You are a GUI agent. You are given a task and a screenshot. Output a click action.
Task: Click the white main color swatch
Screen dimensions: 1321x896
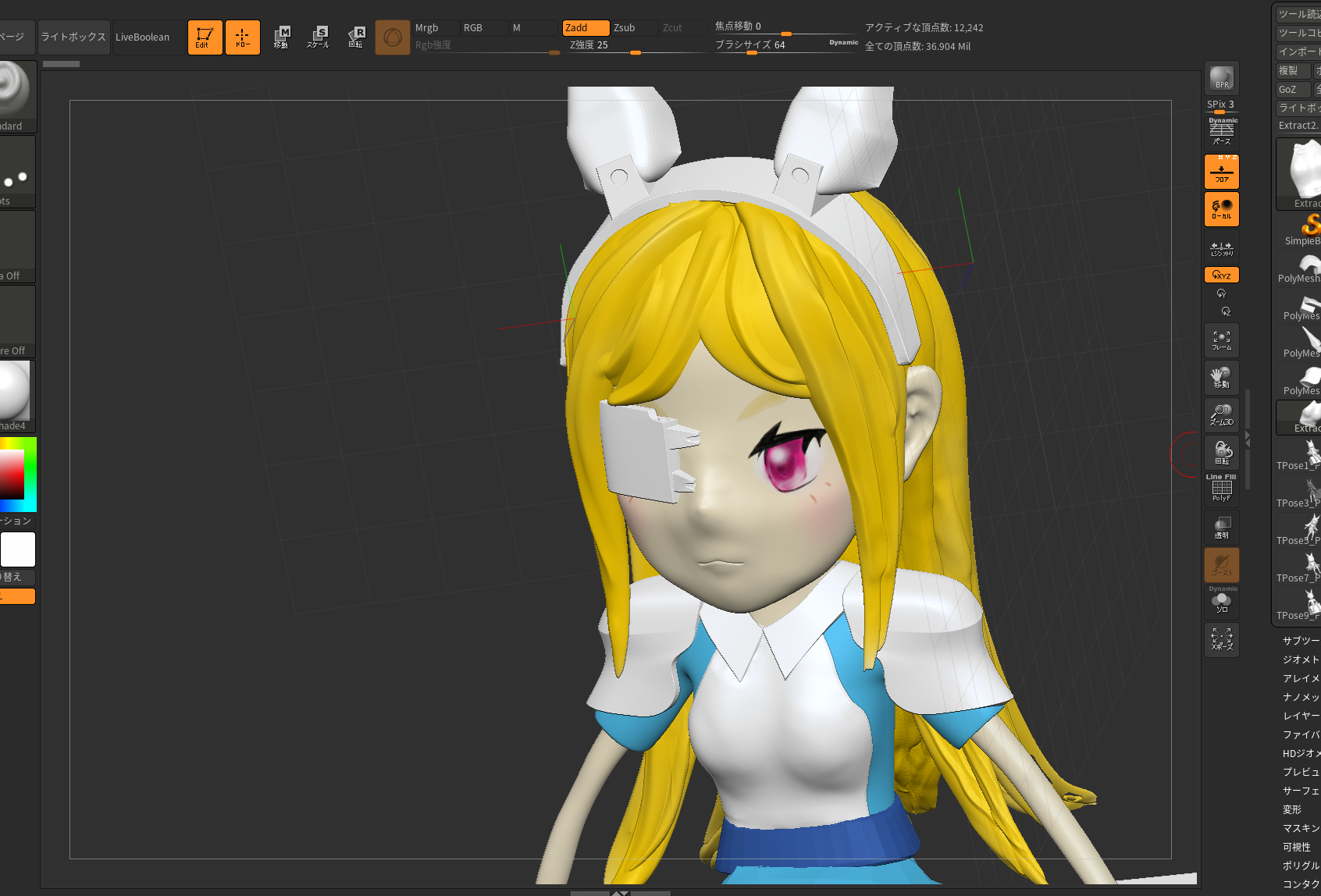coord(17,549)
